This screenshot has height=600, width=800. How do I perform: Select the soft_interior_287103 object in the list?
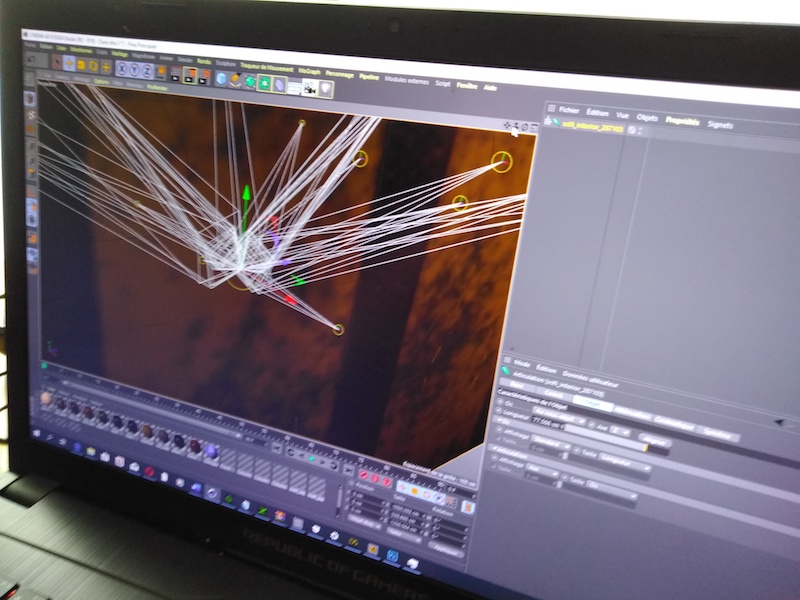(x=592, y=127)
